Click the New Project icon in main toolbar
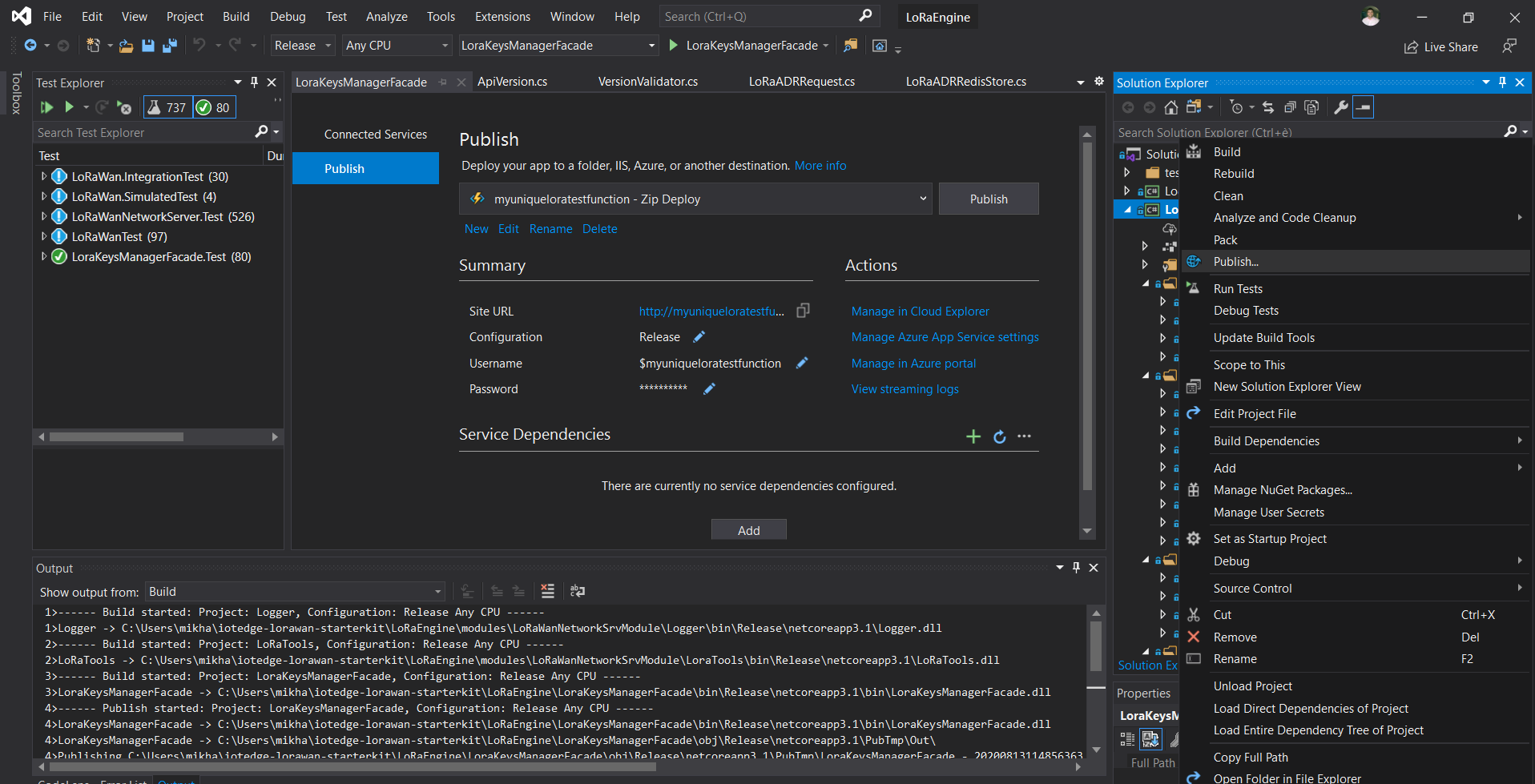The height and width of the screenshot is (784, 1535). (93, 46)
